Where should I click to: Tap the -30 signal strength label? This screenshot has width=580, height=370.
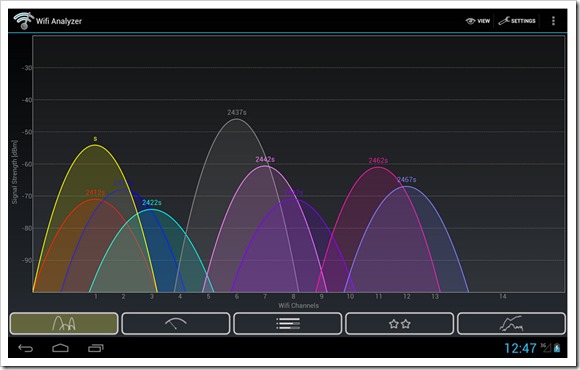[27, 68]
